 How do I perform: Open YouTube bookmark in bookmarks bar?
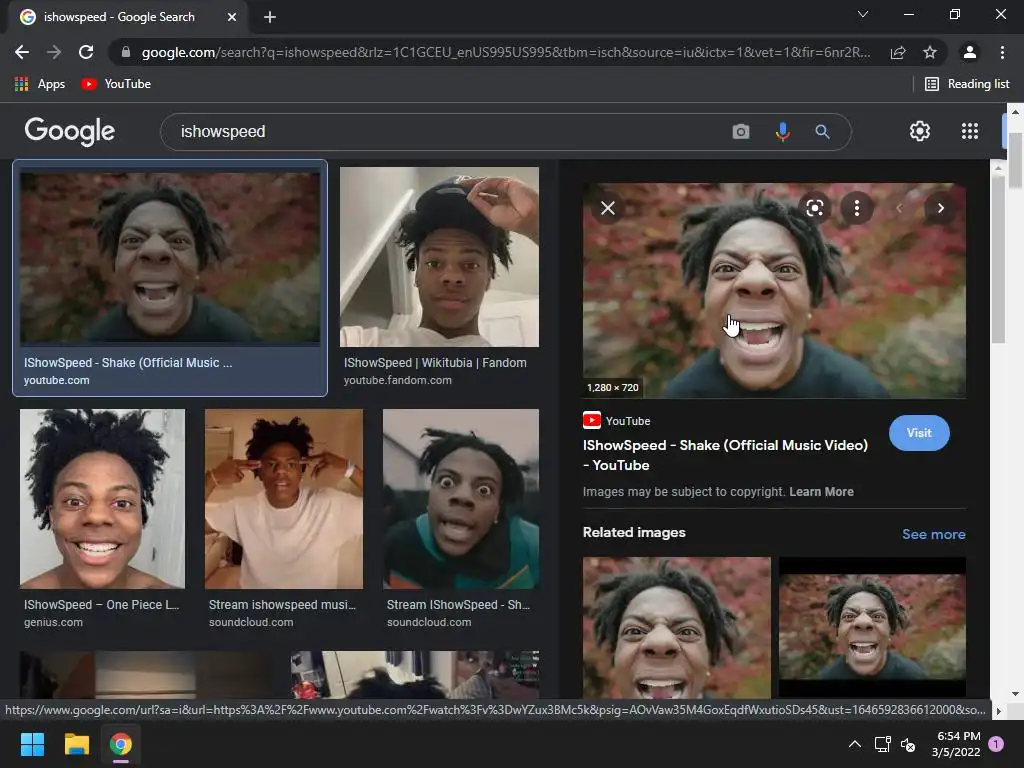click(x=116, y=84)
